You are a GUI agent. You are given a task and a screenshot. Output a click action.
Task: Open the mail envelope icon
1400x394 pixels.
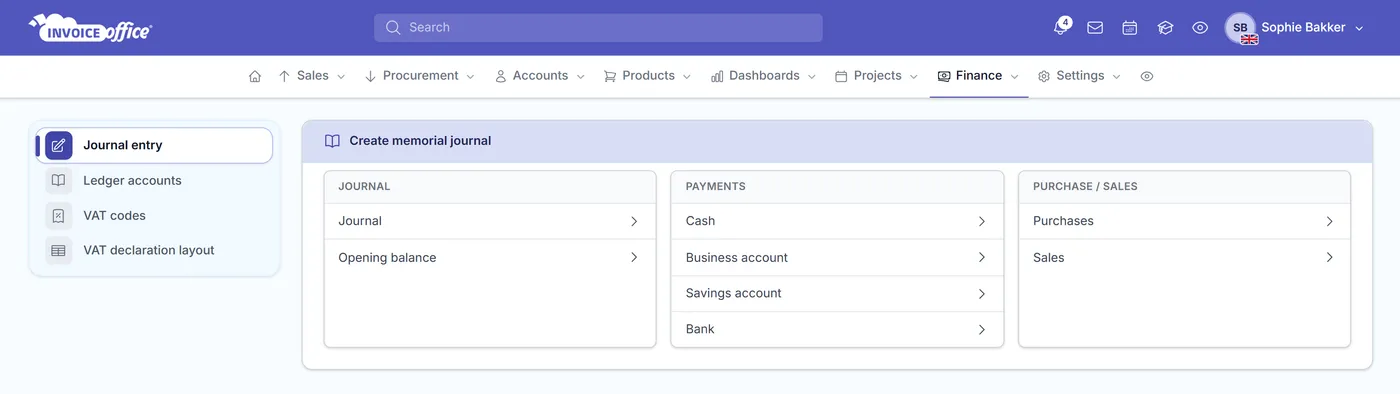click(x=1095, y=28)
